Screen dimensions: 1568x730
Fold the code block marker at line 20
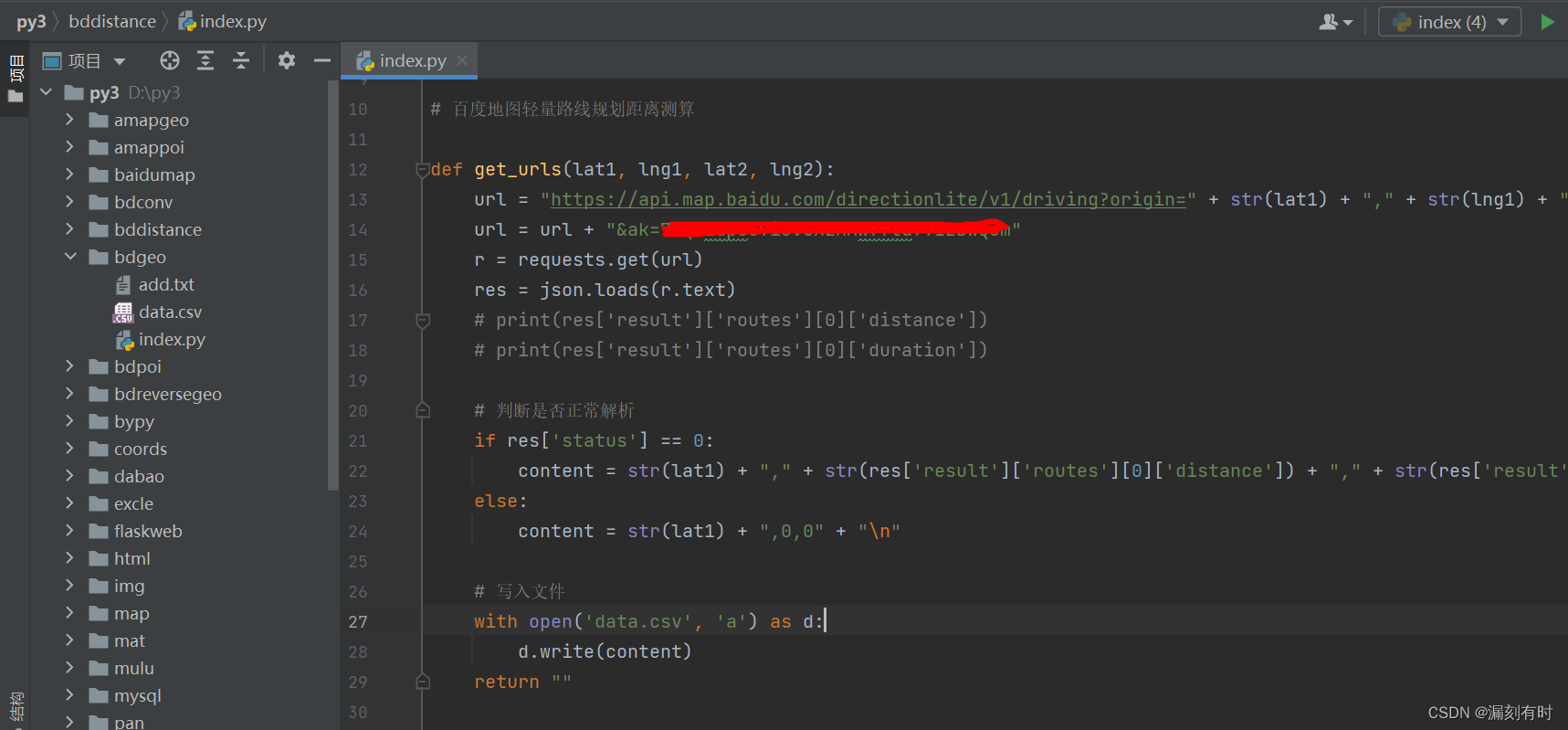tap(423, 410)
